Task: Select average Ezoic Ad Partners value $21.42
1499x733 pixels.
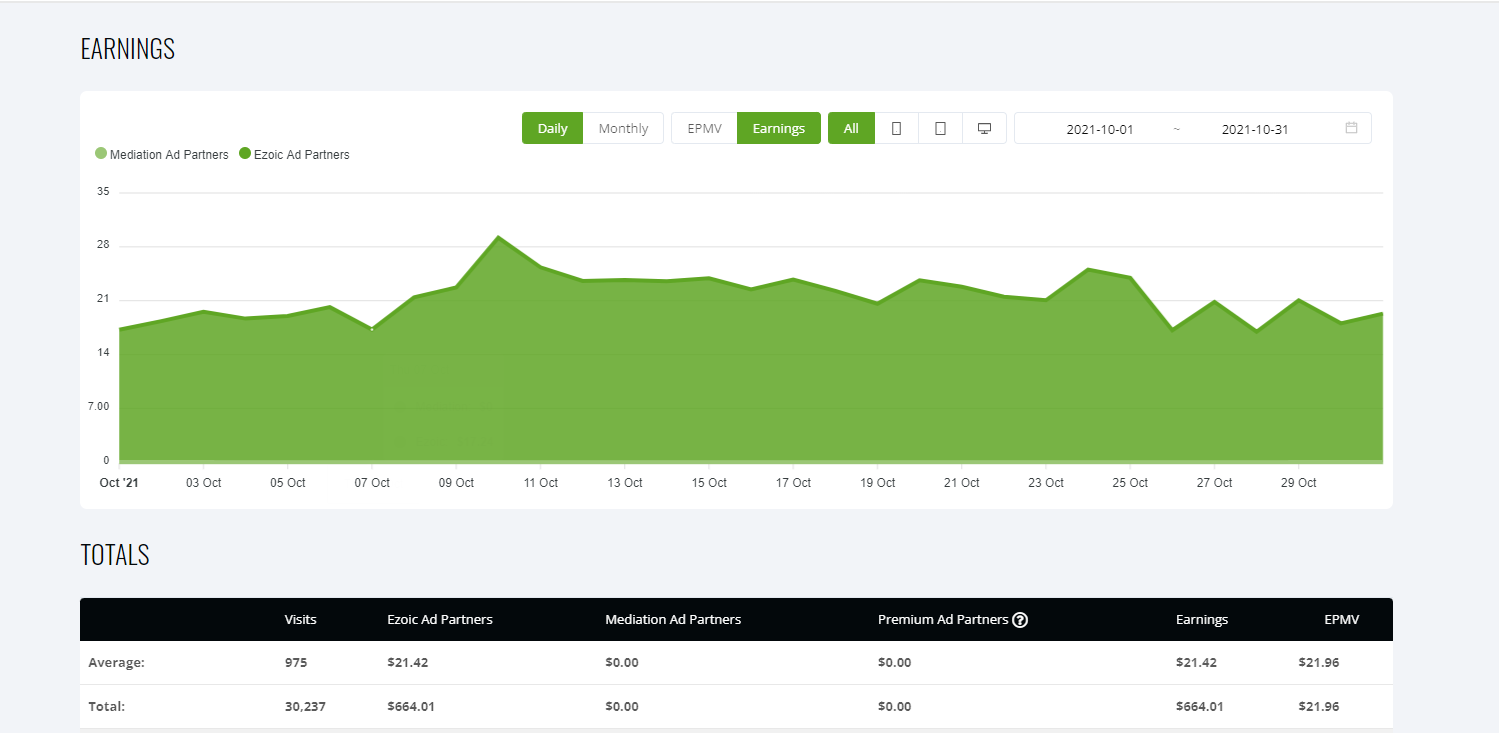Action: click(x=408, y=662)
